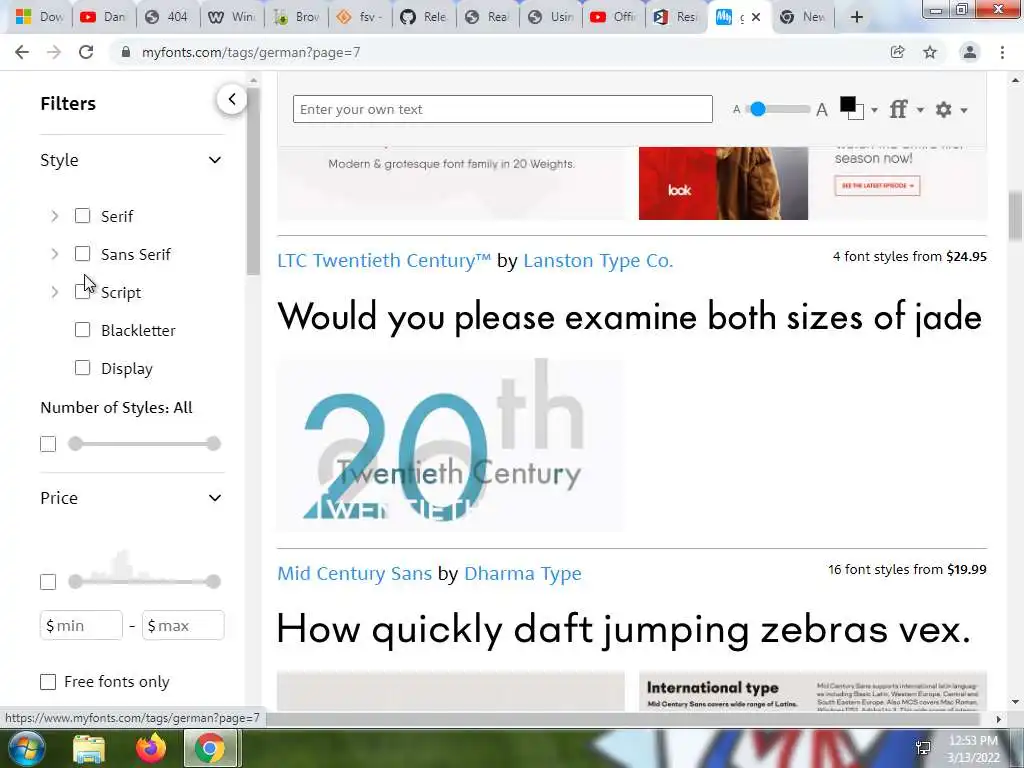The height and width of the screenshot is (768, 1024).
Task: Click the Price slider right handle
Action: point(213,581)
